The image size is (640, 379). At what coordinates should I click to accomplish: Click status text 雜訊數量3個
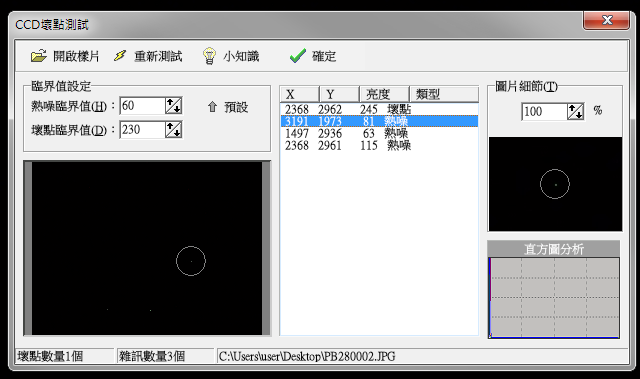pyautogui.click(x=151, y=356)
